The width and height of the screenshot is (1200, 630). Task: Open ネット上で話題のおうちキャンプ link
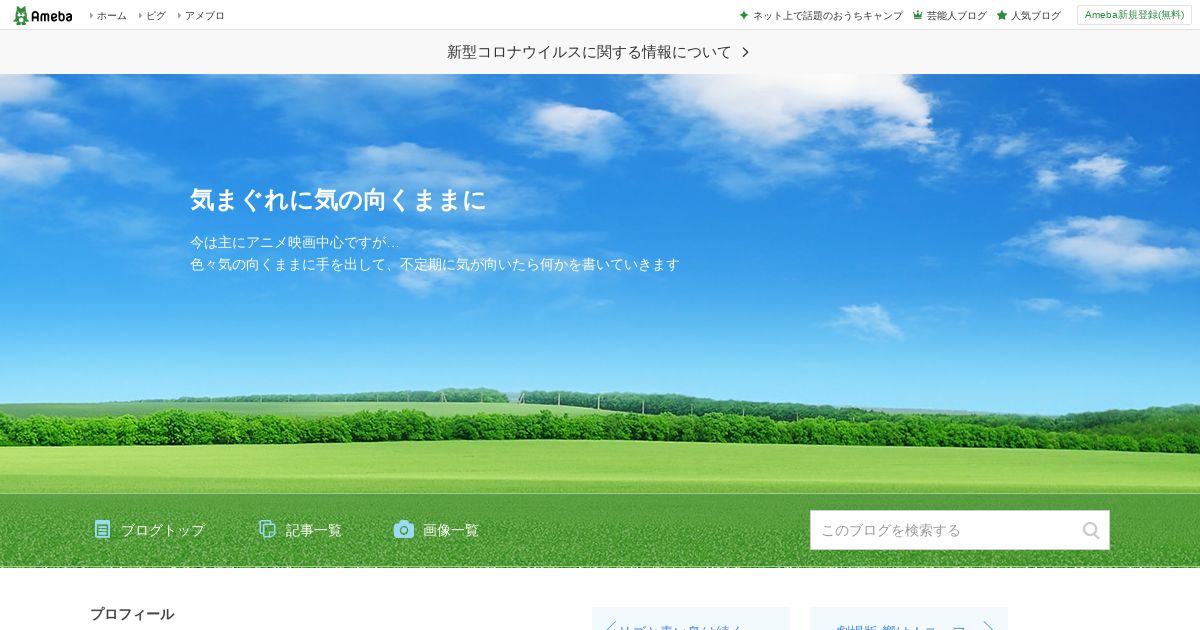pos(821,16)
